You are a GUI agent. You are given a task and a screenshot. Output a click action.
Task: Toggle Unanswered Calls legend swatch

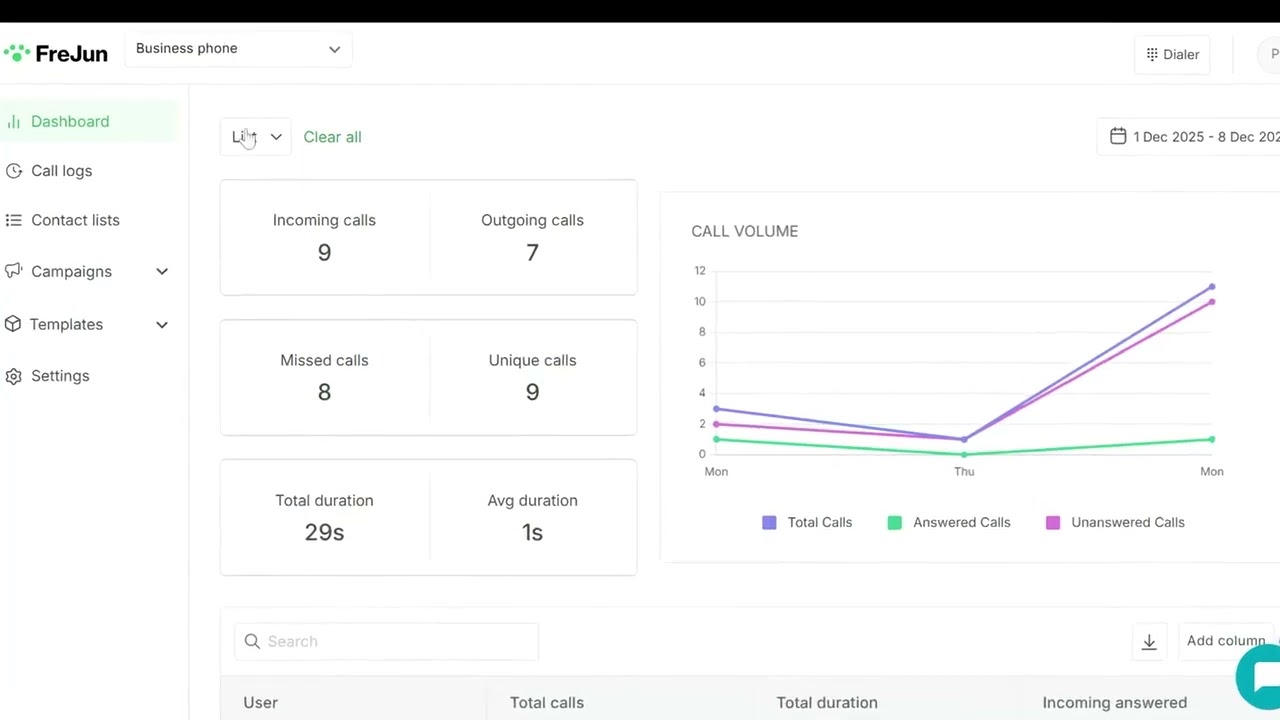(1052, 522)
